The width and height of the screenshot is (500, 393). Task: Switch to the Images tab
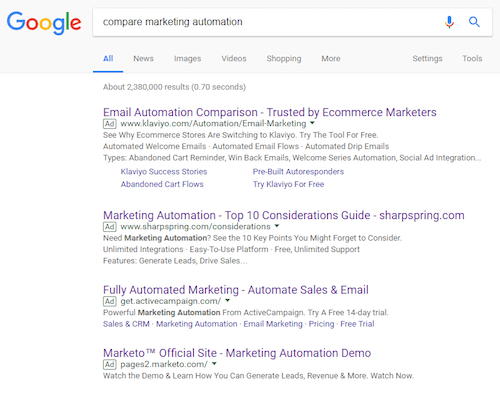point(187,59)
